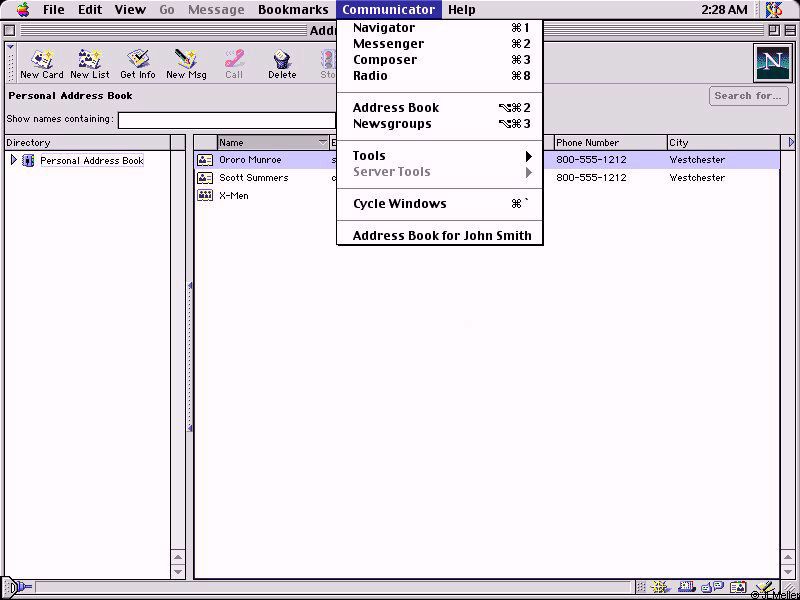Click the Name column sort arrow
Image resolution: width=800 pixels, height=600 pixels.
pyautogui.click(x=322, y=142)
